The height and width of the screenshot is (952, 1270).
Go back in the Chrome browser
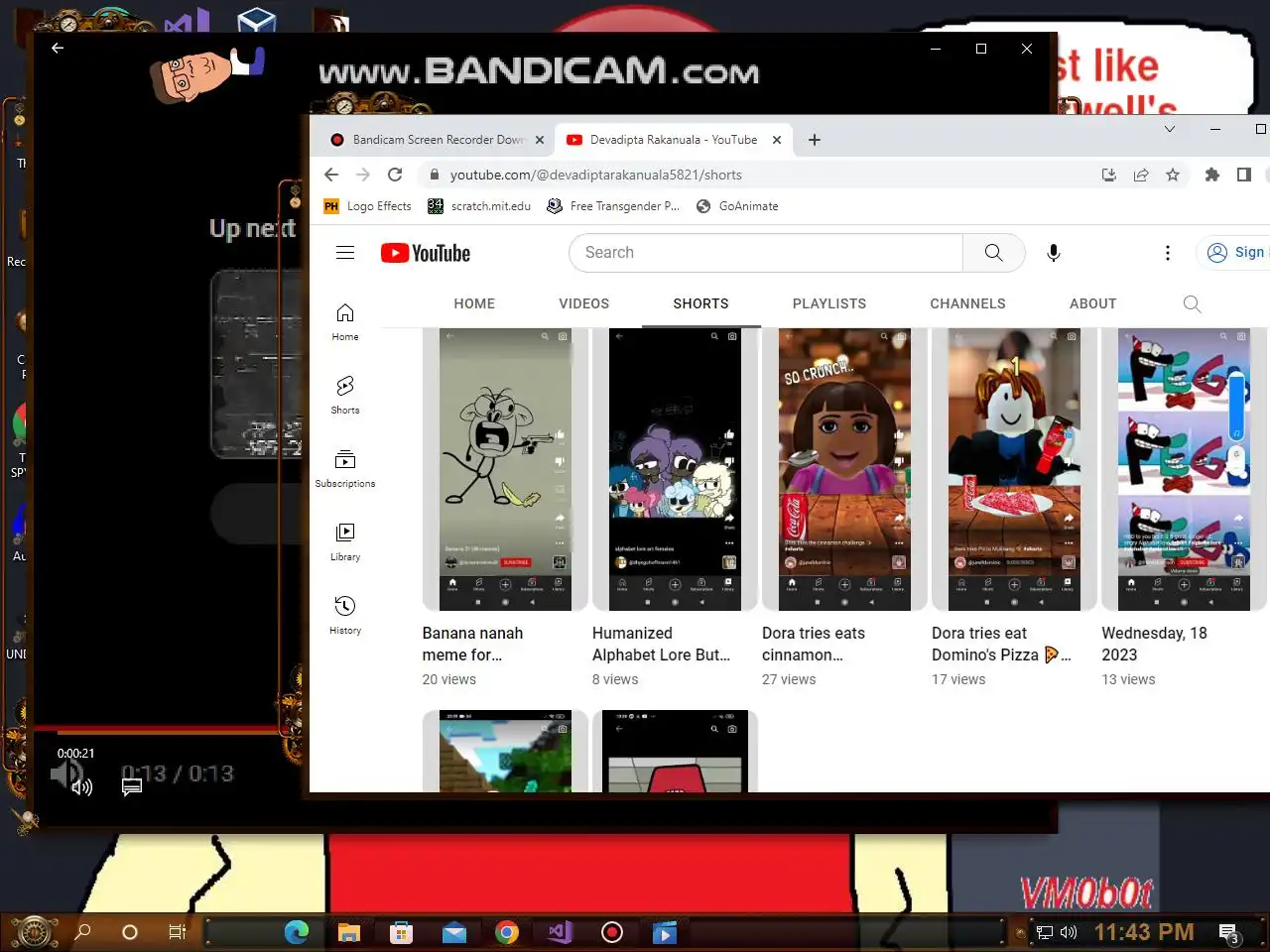331,175
